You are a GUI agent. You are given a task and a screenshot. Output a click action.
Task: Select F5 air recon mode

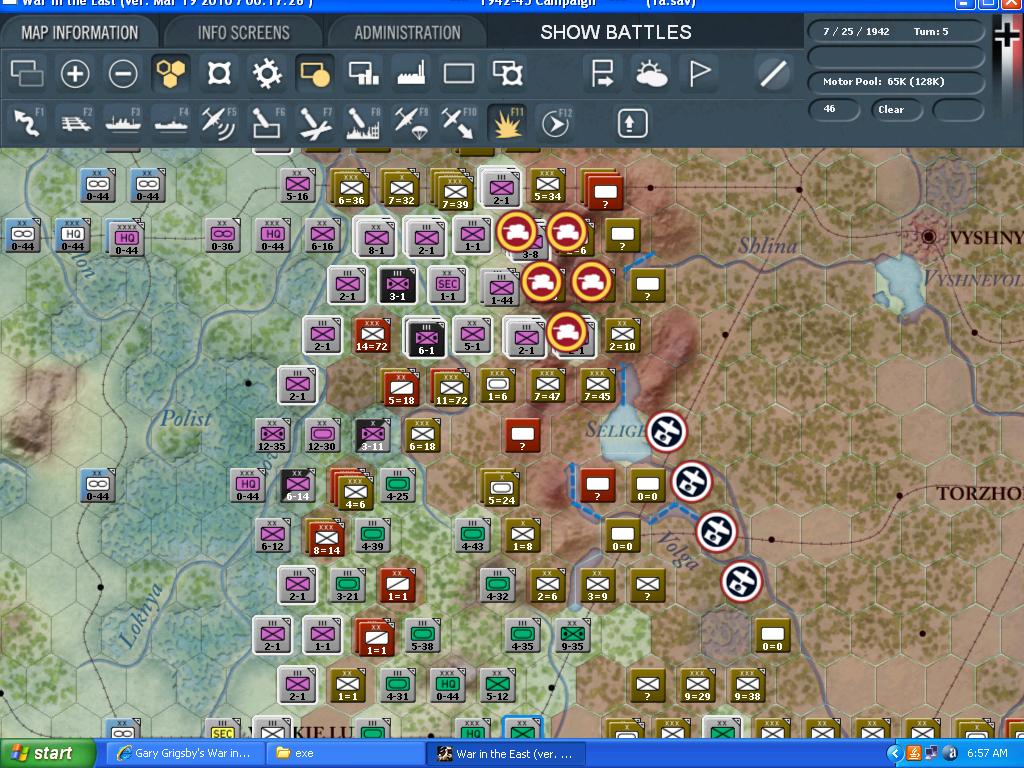[x=219, y=123]
